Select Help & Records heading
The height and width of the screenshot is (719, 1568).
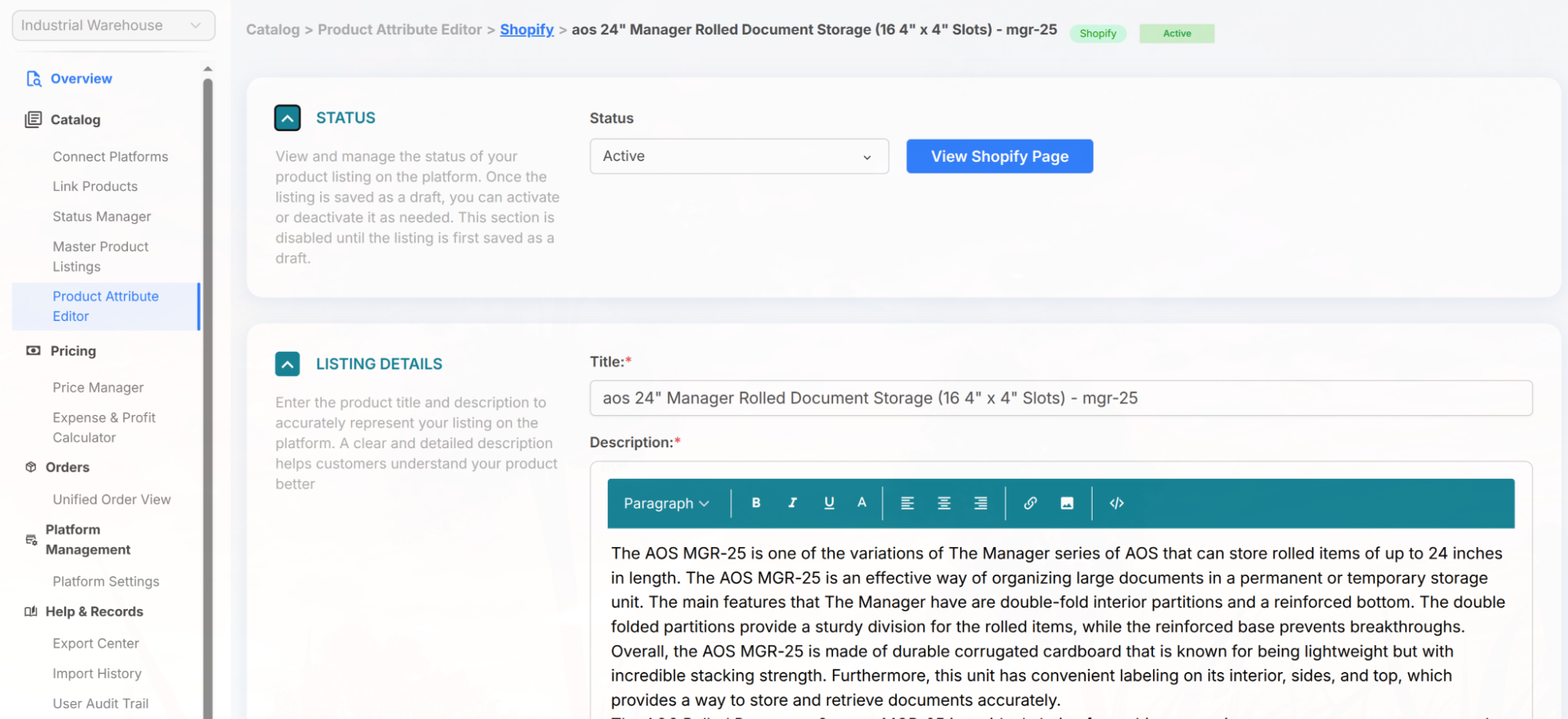click(x=94, y=611)
